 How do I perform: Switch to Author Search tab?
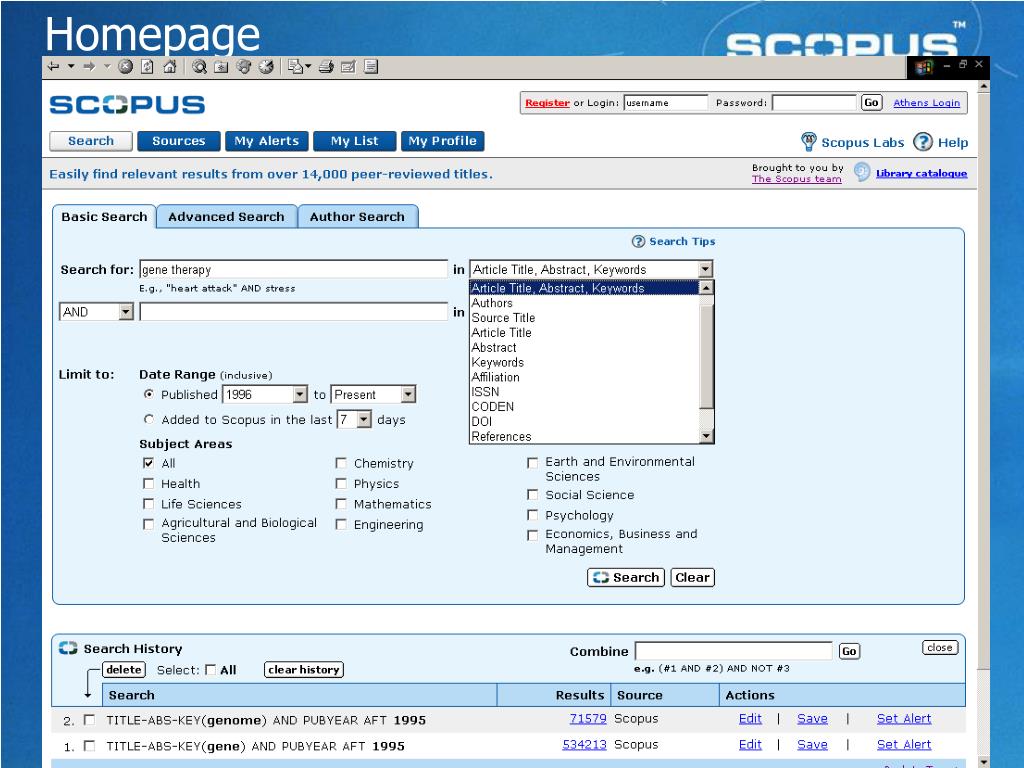(x=357, y=217)
